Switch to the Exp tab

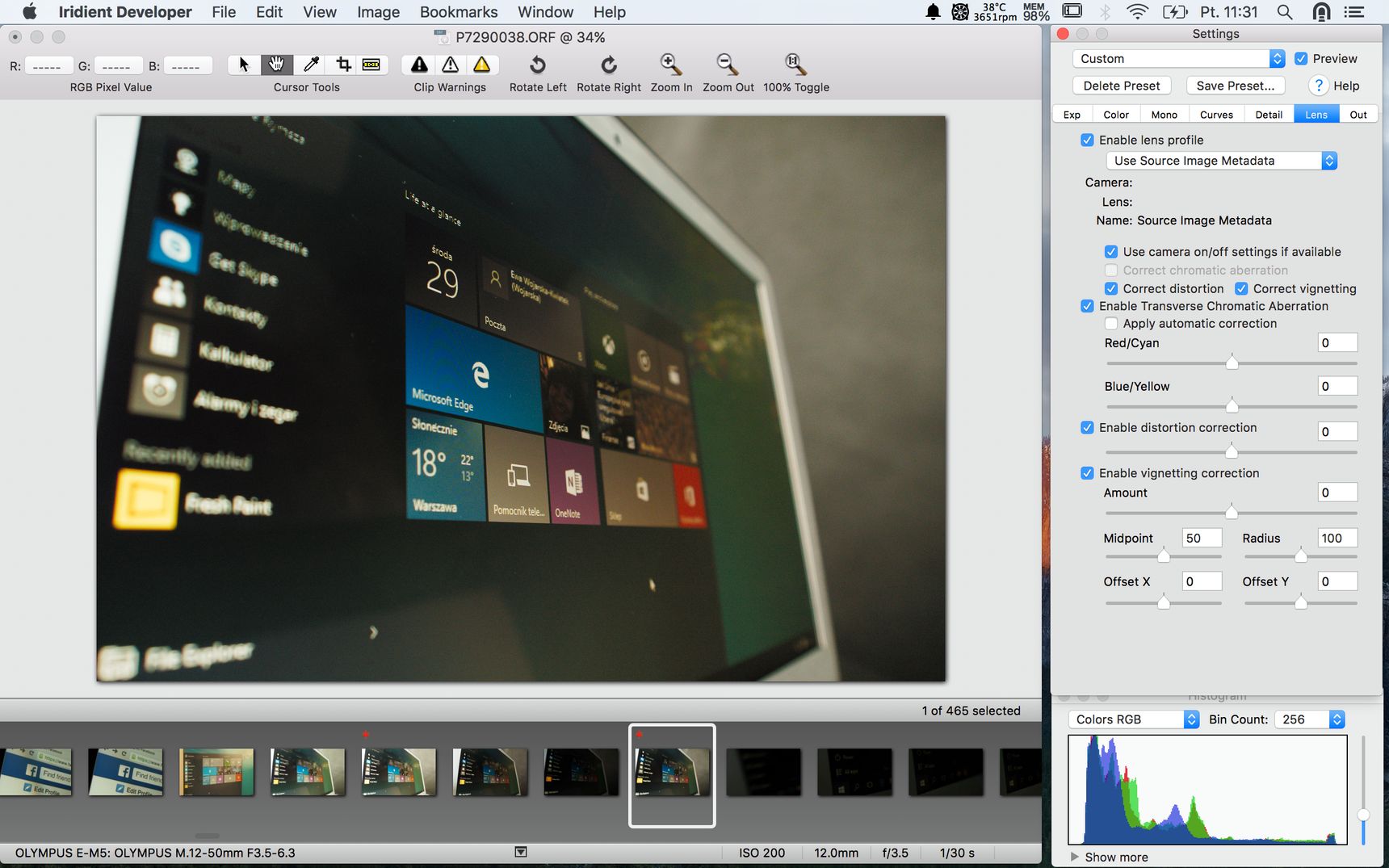(x=1072, y=115)
